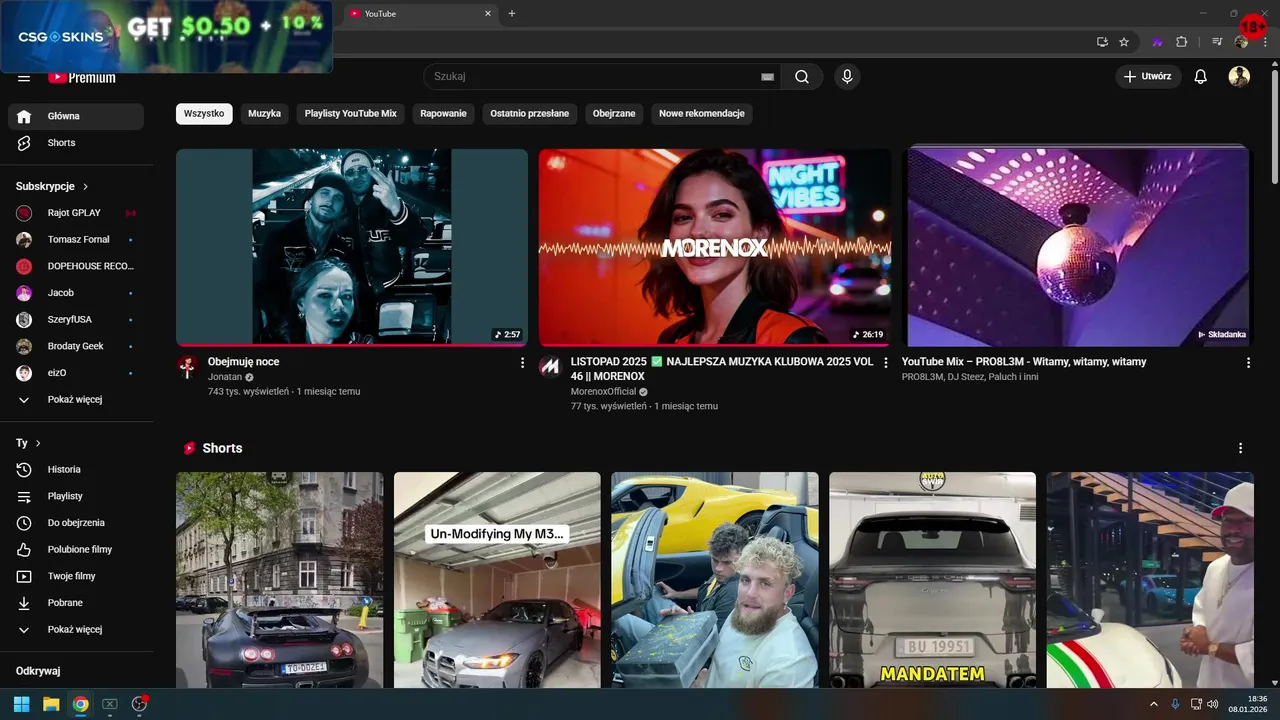Select the Nowe rekomendacje chip

click(702, 114)
